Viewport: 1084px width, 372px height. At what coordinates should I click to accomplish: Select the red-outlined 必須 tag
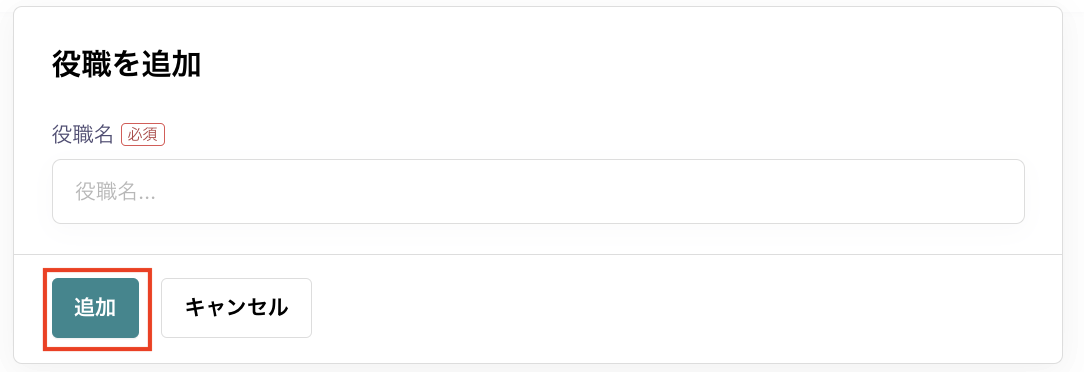click(143, 135)
